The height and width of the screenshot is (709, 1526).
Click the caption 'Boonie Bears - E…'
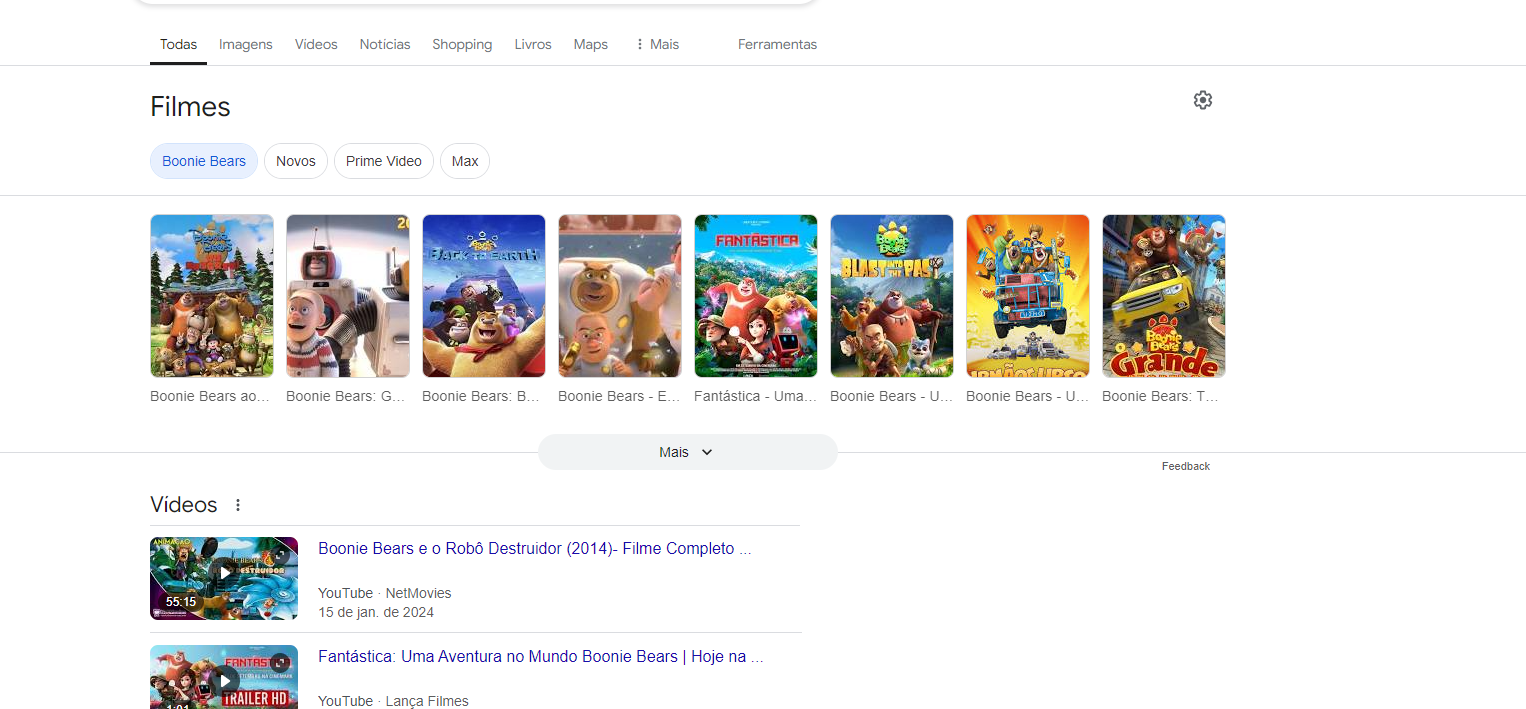click(619, 396)
